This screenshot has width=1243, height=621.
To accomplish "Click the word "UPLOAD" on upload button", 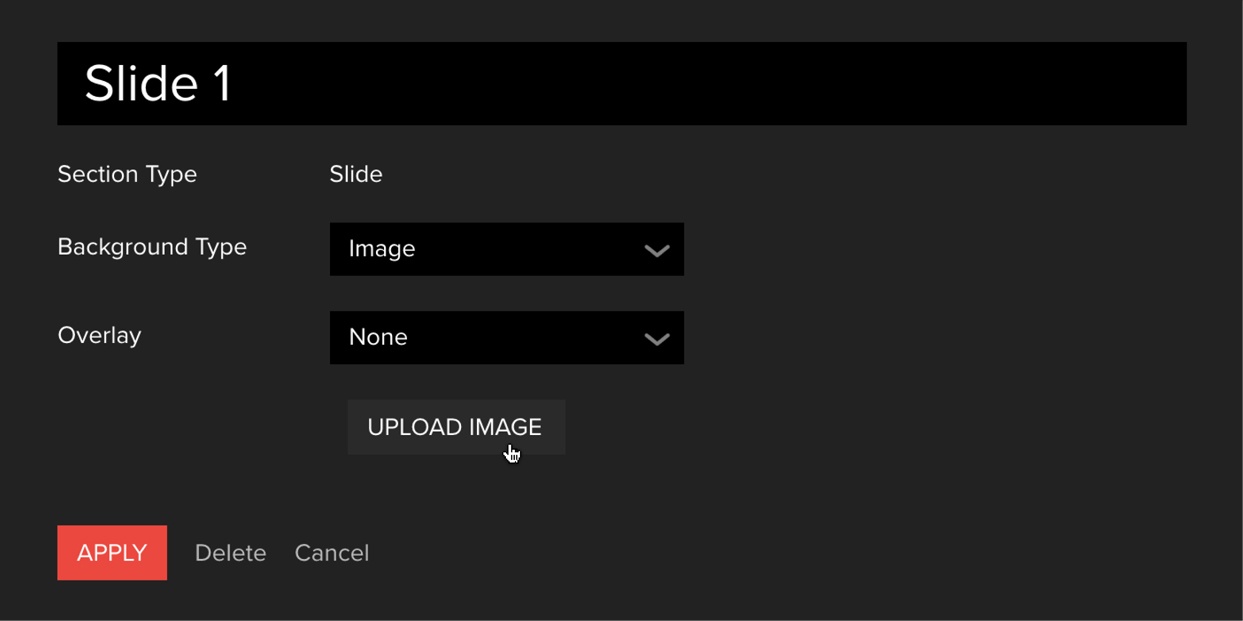I will (411, 427).
